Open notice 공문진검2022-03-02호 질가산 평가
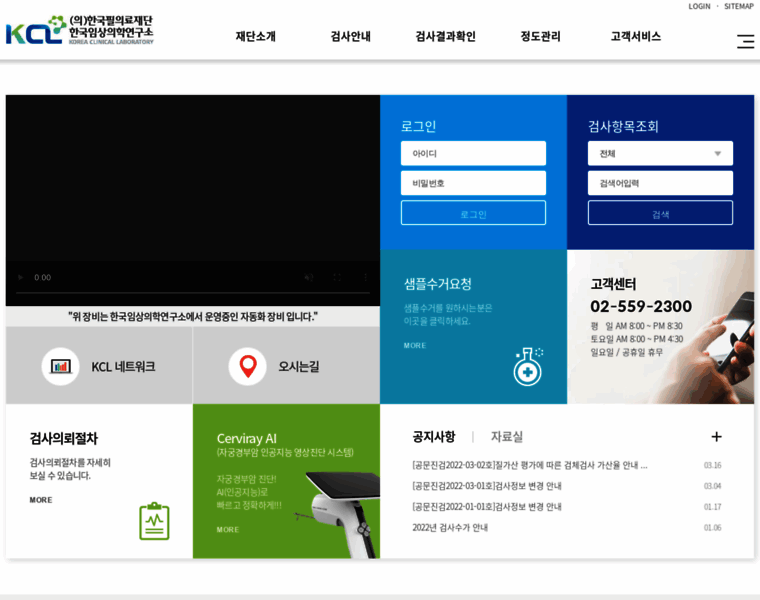Image resolution: width=760 pixels, height=600 pixels. (x=530, y=465)
